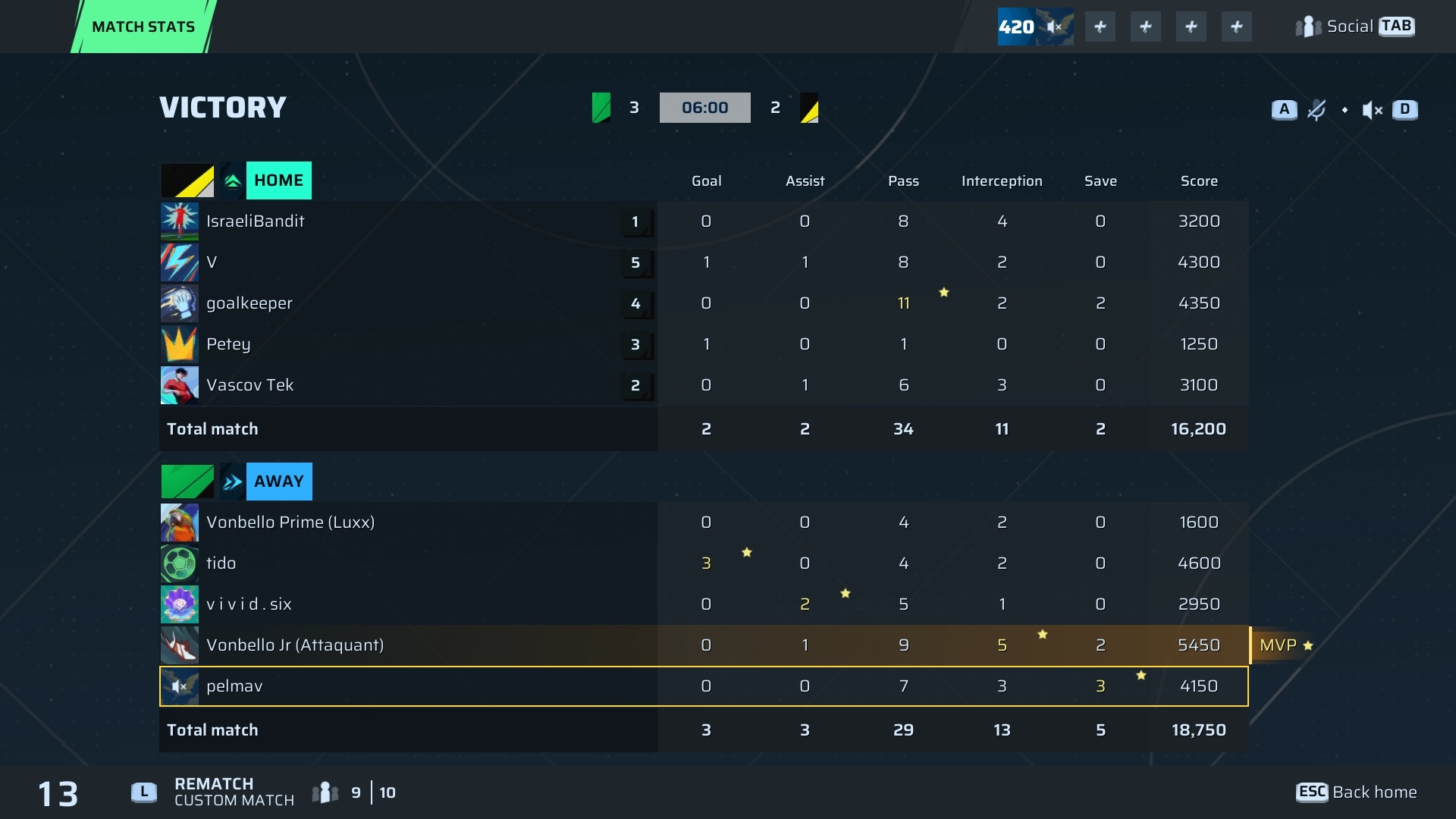Open the Match Stats tab
The image size is (1456, 819).
[143, 27]
